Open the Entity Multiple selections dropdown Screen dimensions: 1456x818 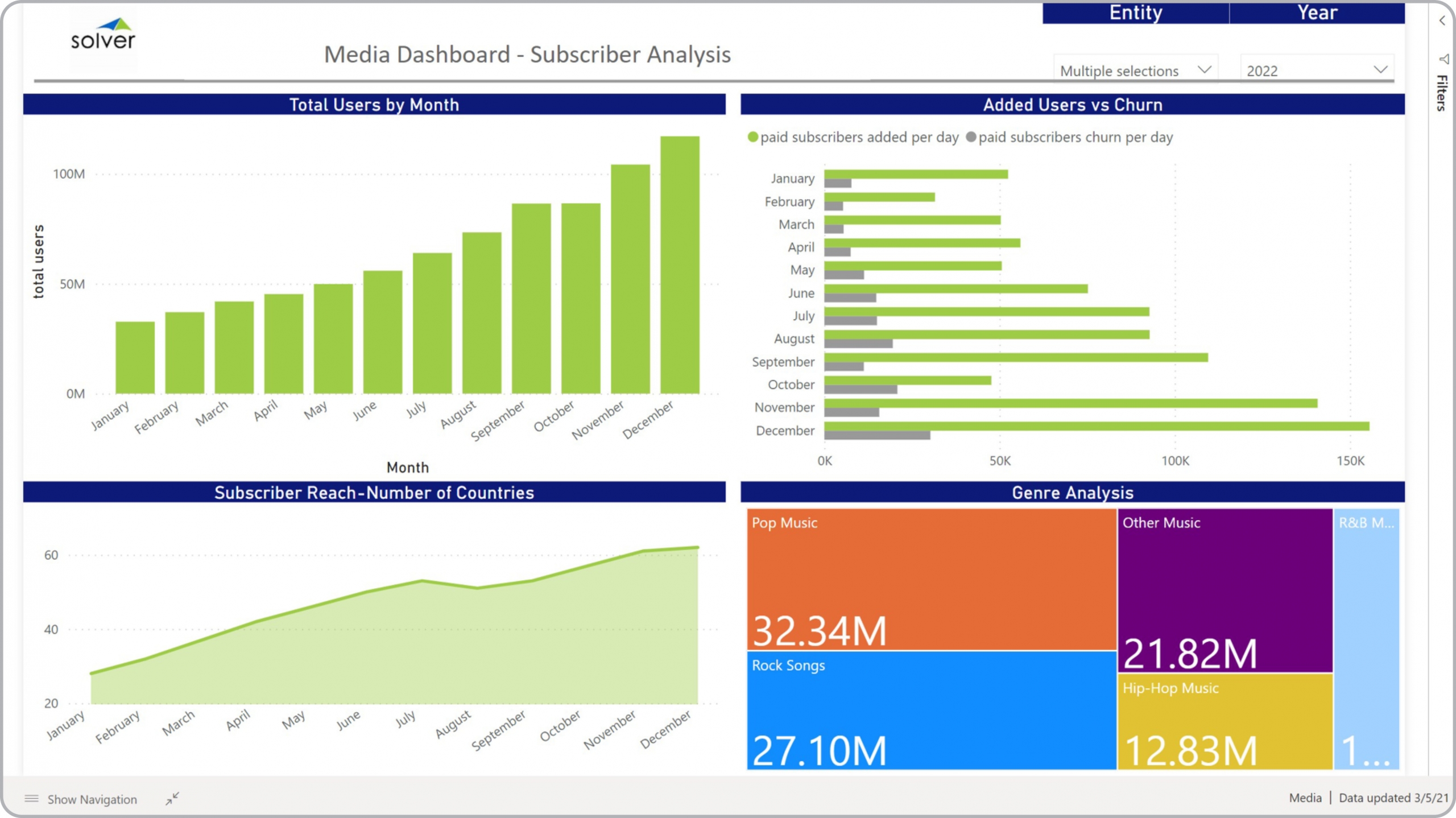[1135, 71]
